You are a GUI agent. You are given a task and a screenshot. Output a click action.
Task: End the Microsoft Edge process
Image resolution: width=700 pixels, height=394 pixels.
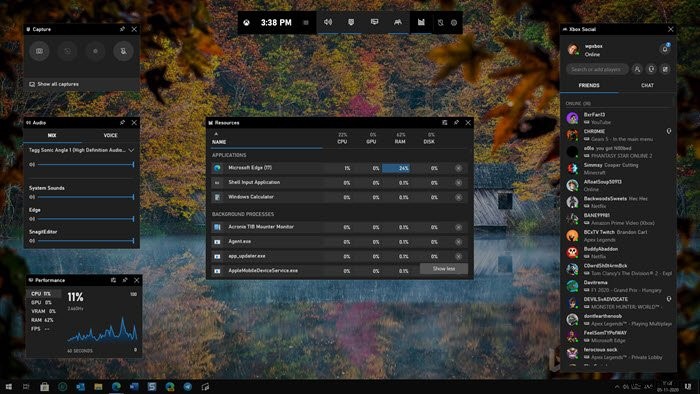[x=458, y=168]
